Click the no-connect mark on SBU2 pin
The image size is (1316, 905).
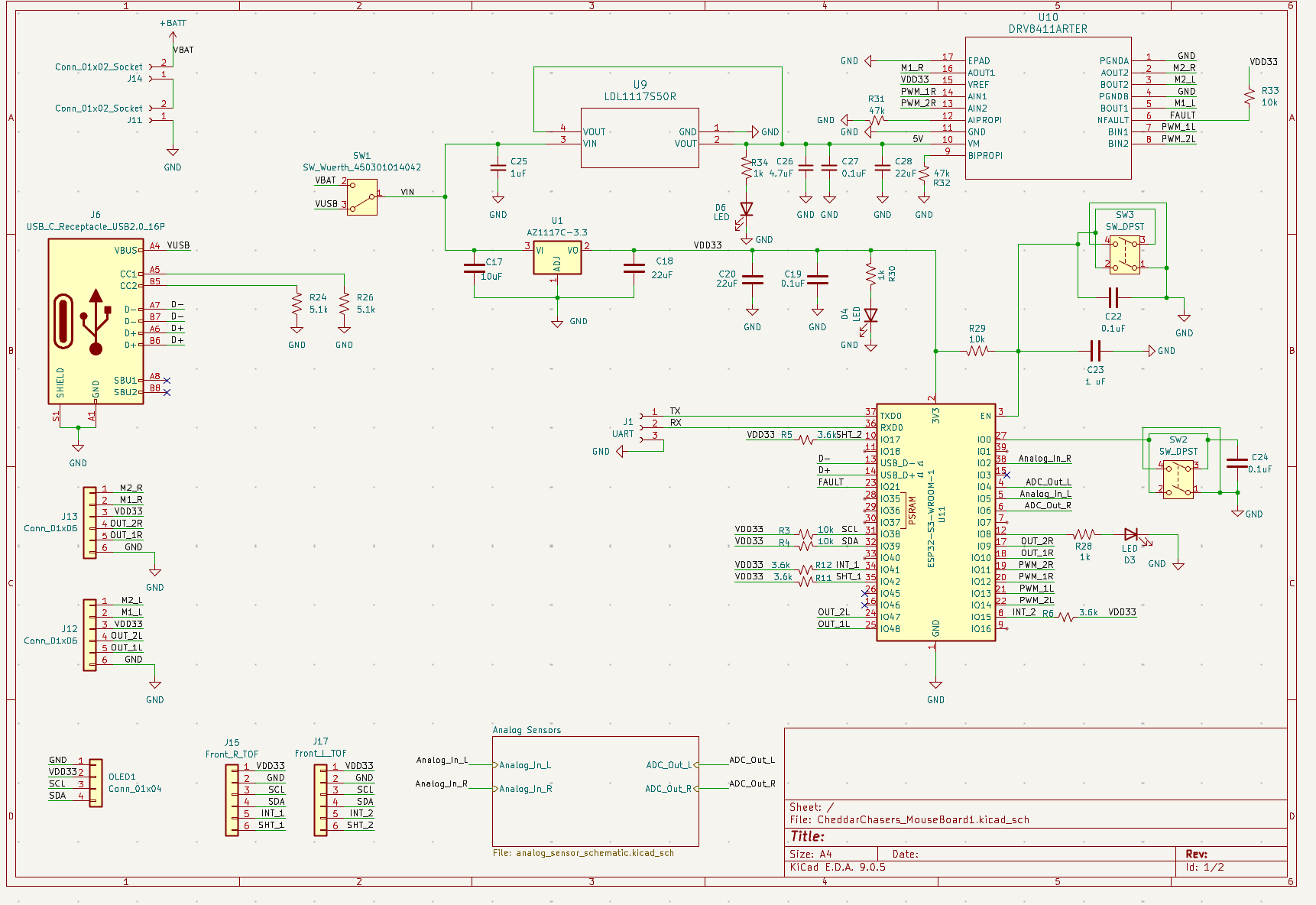pyautogui.click(x=167, y=392)
